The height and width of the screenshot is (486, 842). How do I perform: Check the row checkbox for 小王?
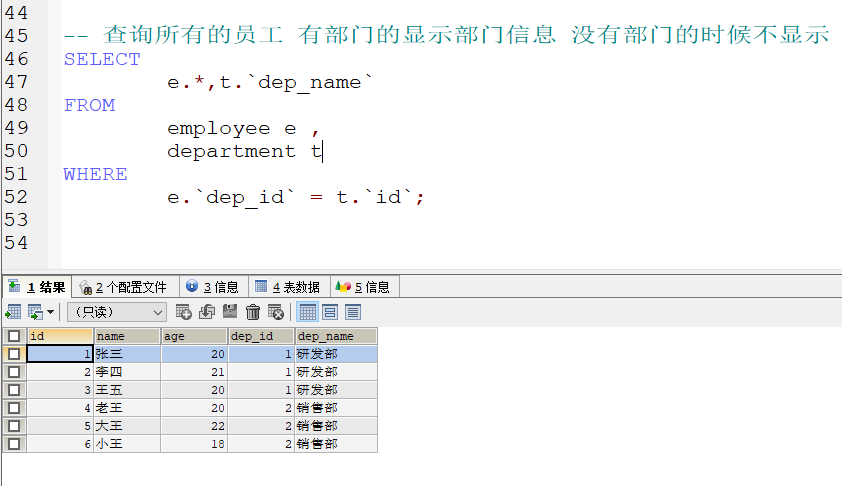pyautogui.click(x=14, y=444)
